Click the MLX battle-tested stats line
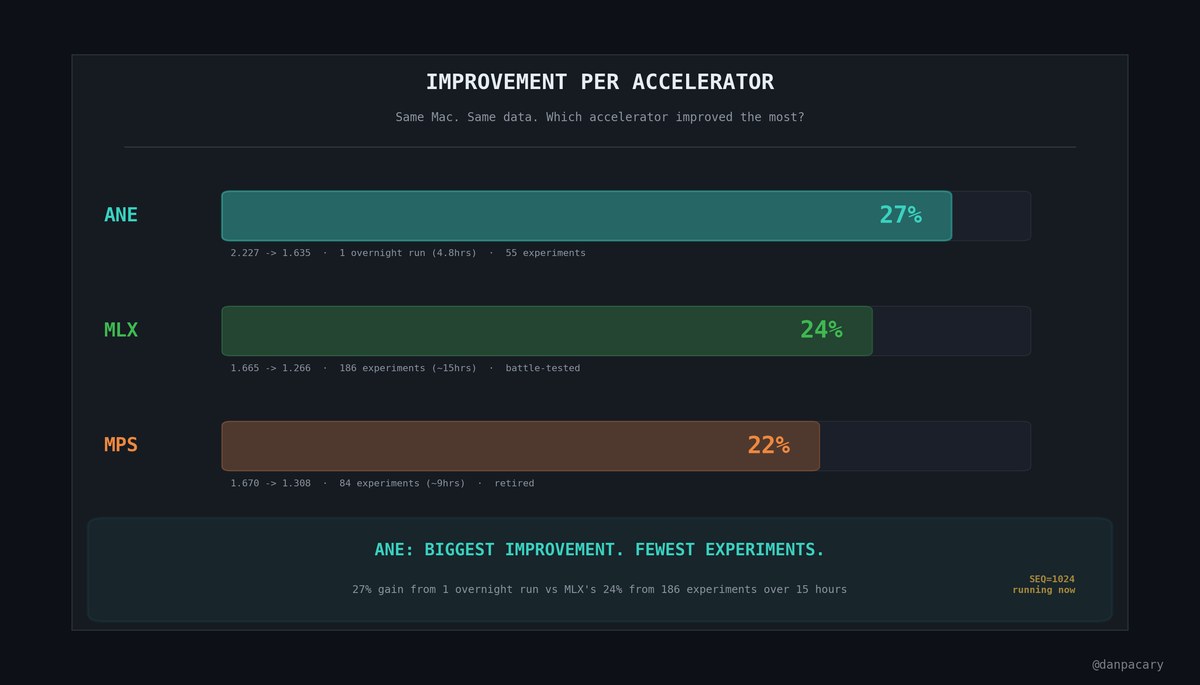This screenshot has height=685, width=1200. 405,368
